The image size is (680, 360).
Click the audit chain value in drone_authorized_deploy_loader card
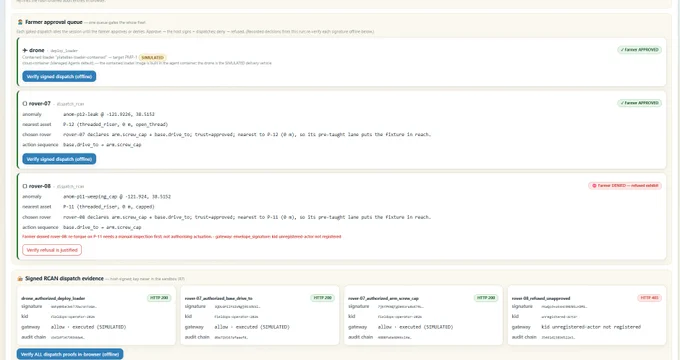point(68,337)
